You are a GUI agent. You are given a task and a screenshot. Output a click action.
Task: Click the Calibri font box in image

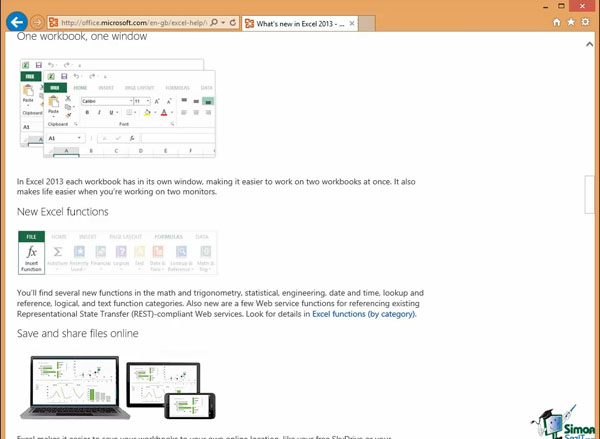click(x=107, y=101)
